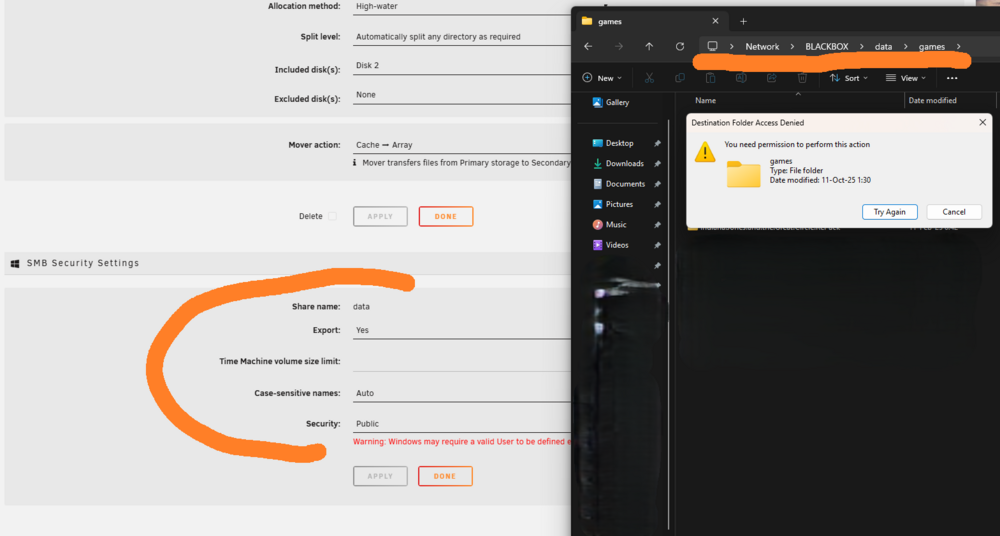Click the Forward arrow in File Explorer
This screenshot has width=1000, height=536.
(619, 47)
